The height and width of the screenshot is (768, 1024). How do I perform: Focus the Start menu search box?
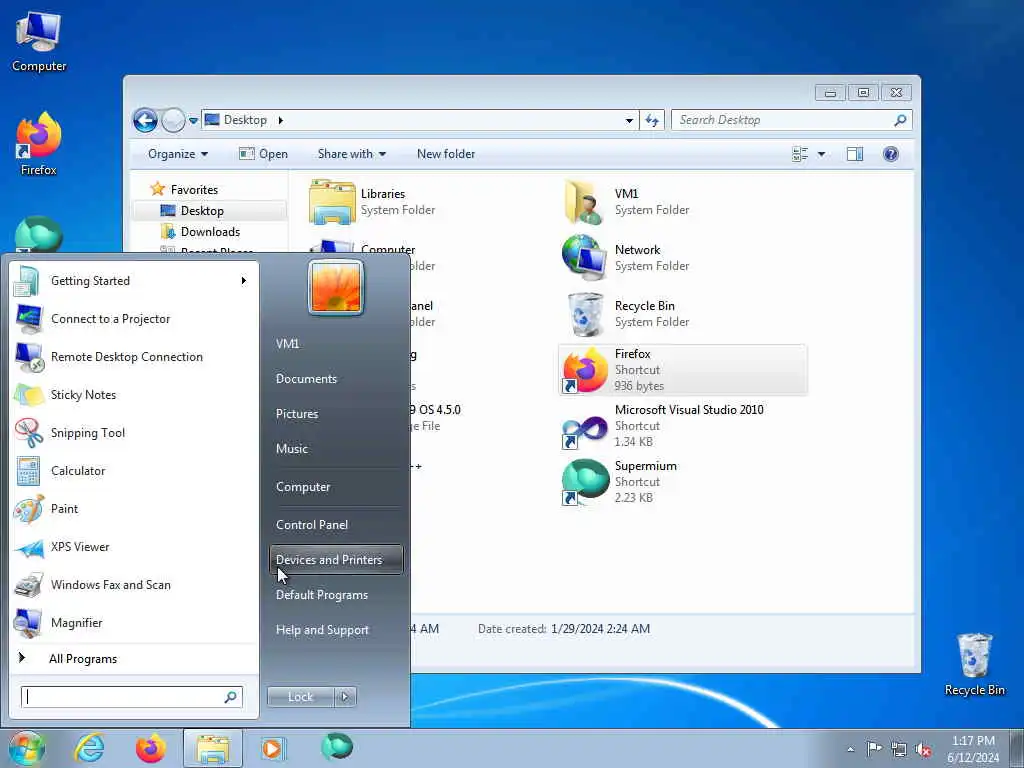click(131, 697)
